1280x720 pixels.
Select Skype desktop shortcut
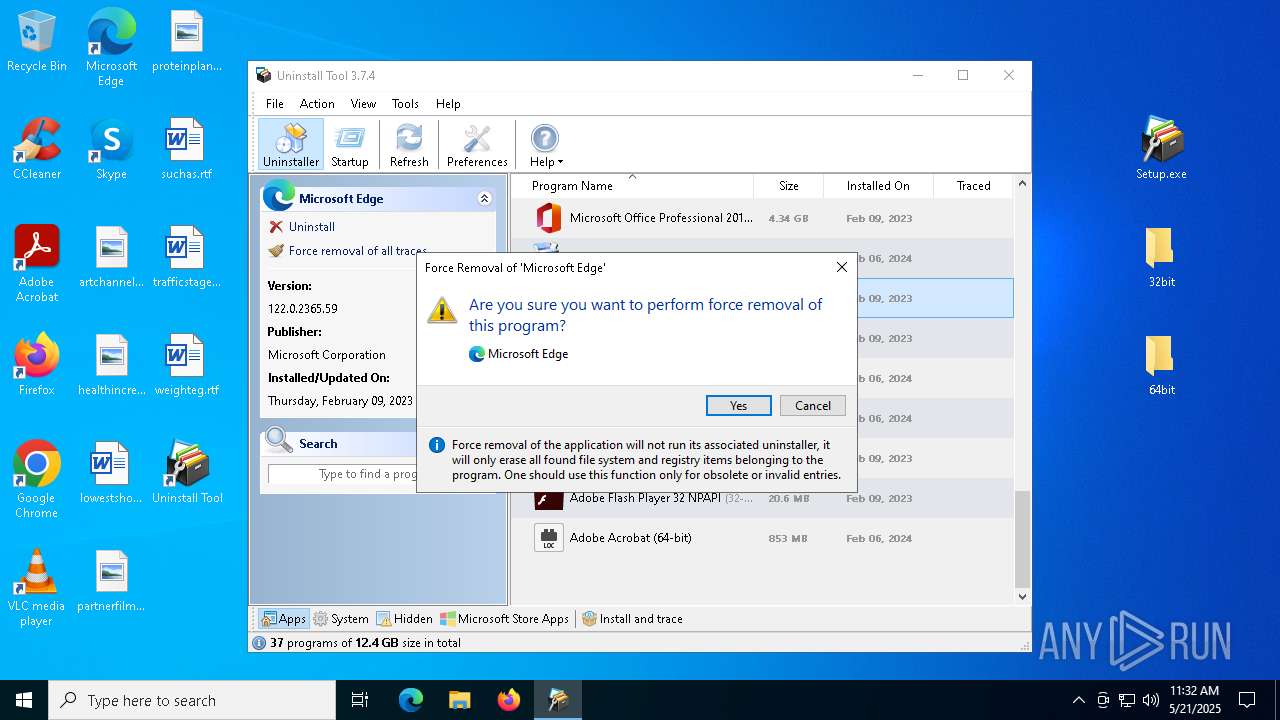(111, 149)
